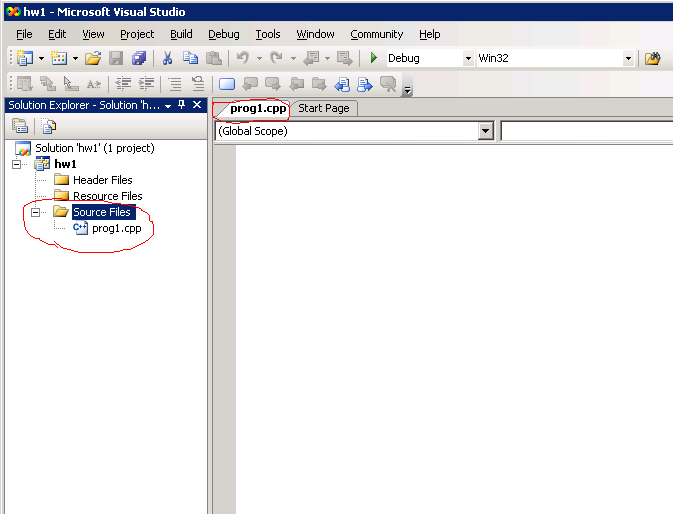Open the Community menu
This screenshot has height=514, width=683.
tap(377, 34)
